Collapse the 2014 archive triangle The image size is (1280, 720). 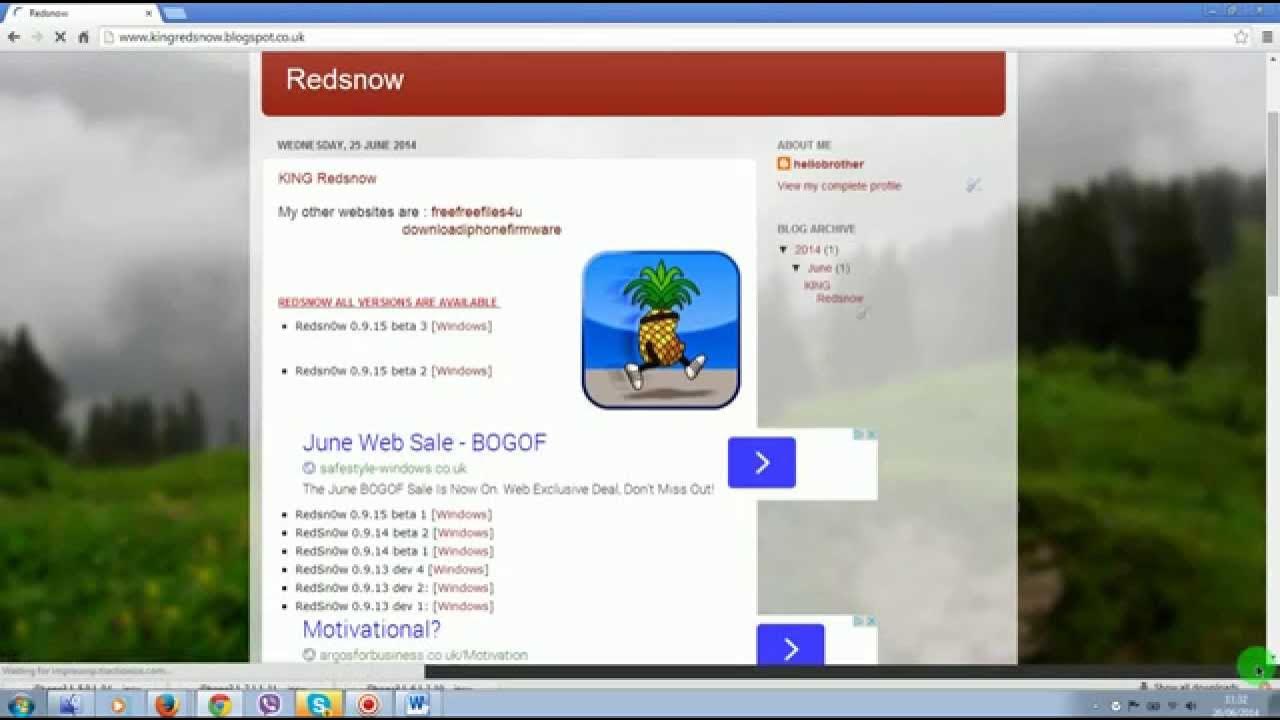point(784,250)
